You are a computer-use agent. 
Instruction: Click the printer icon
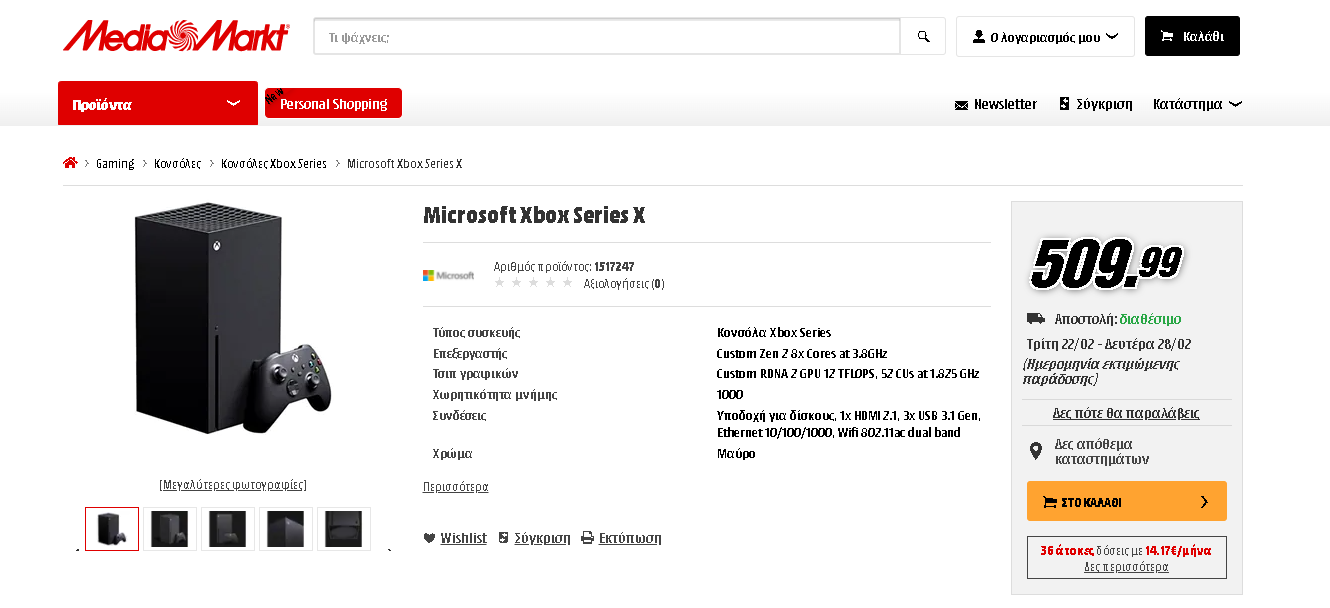pos(588,538)
